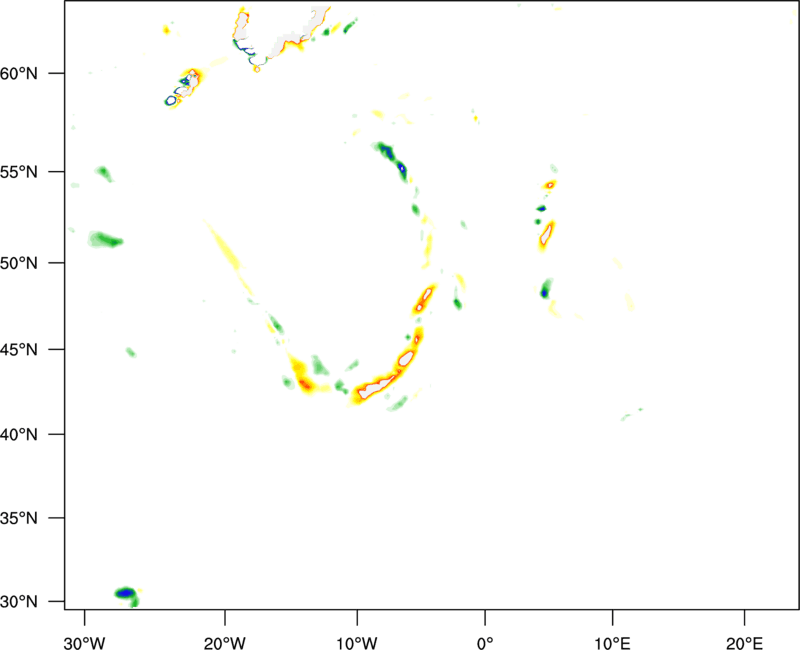
Task: Click the 45°N latitude label
Action: click(19, 349)
